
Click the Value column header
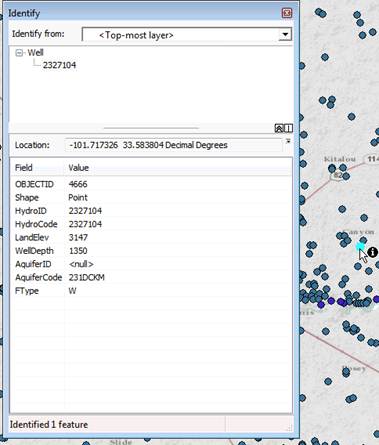pyautogui.click(x=79, y=168)
